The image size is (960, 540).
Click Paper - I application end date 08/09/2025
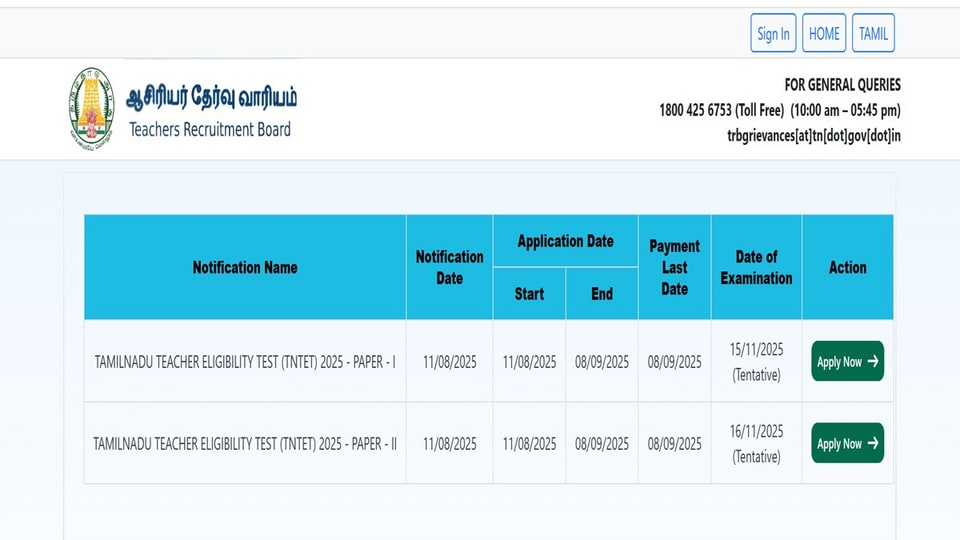click(602, 362)
